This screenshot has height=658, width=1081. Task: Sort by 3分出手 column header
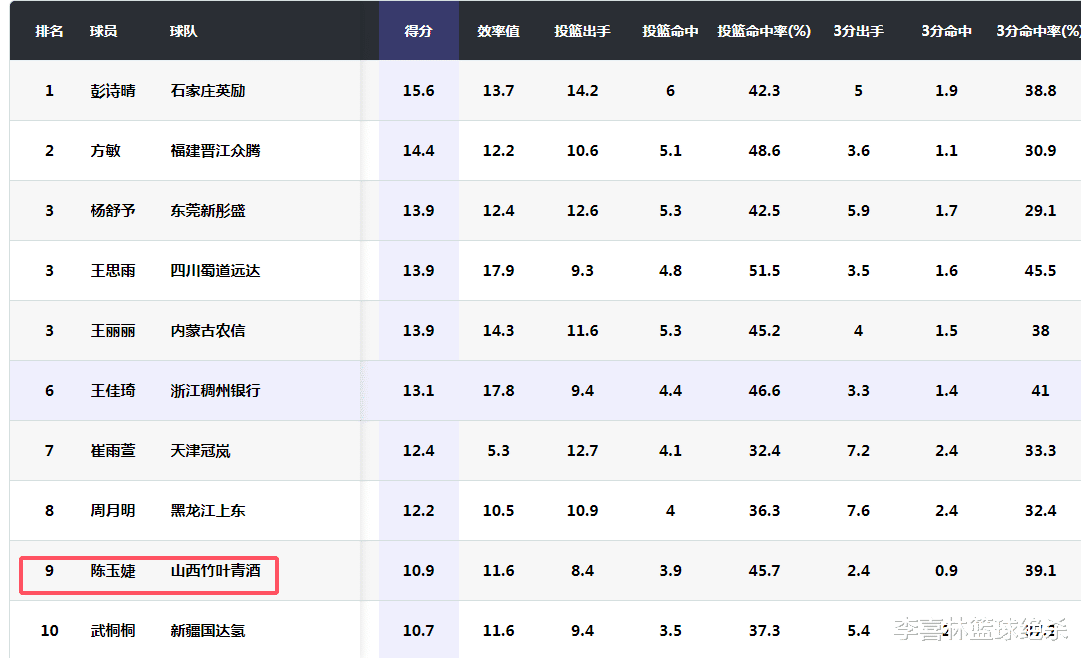(858, 31)
